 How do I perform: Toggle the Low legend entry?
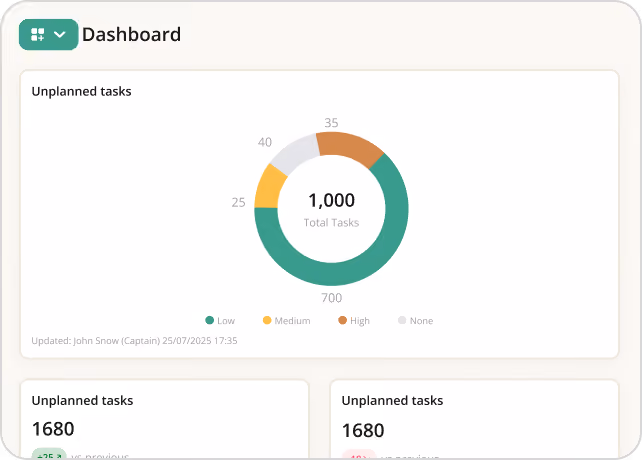tap(220, 320)
